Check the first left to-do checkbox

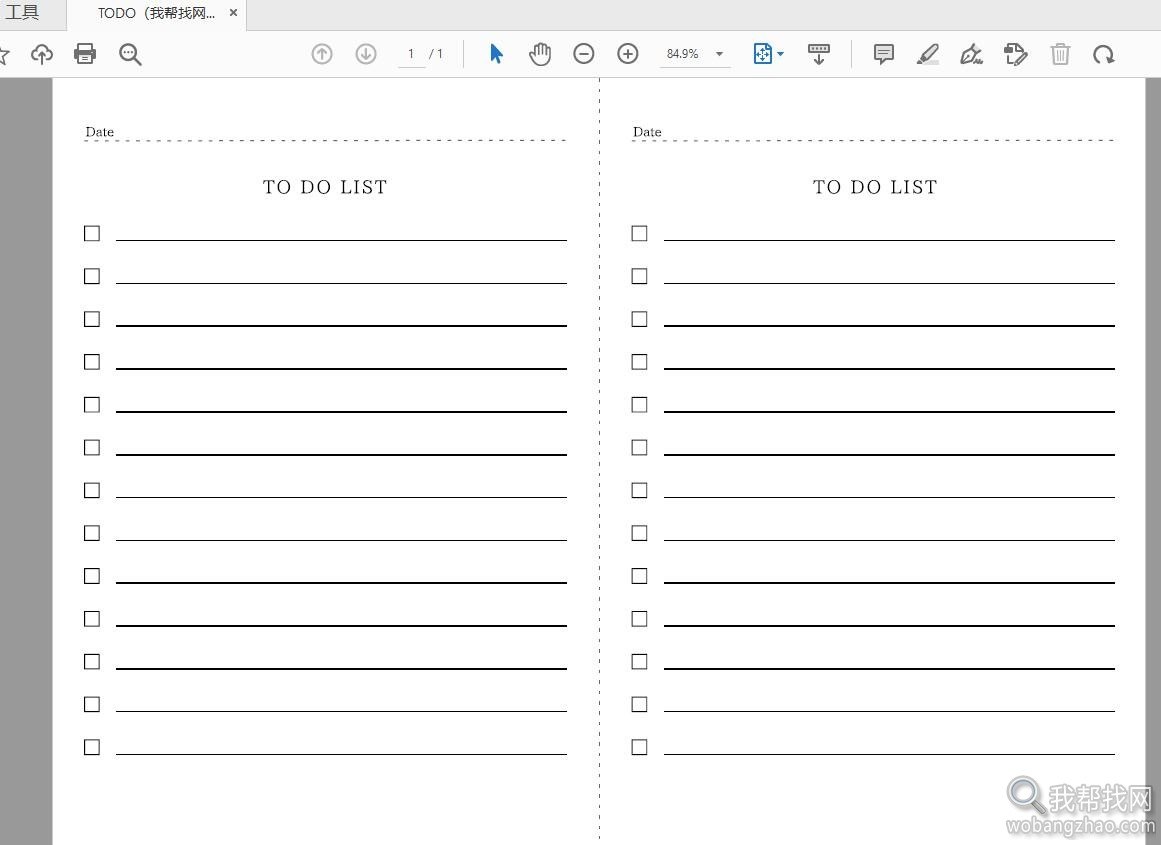click(92, 233)
